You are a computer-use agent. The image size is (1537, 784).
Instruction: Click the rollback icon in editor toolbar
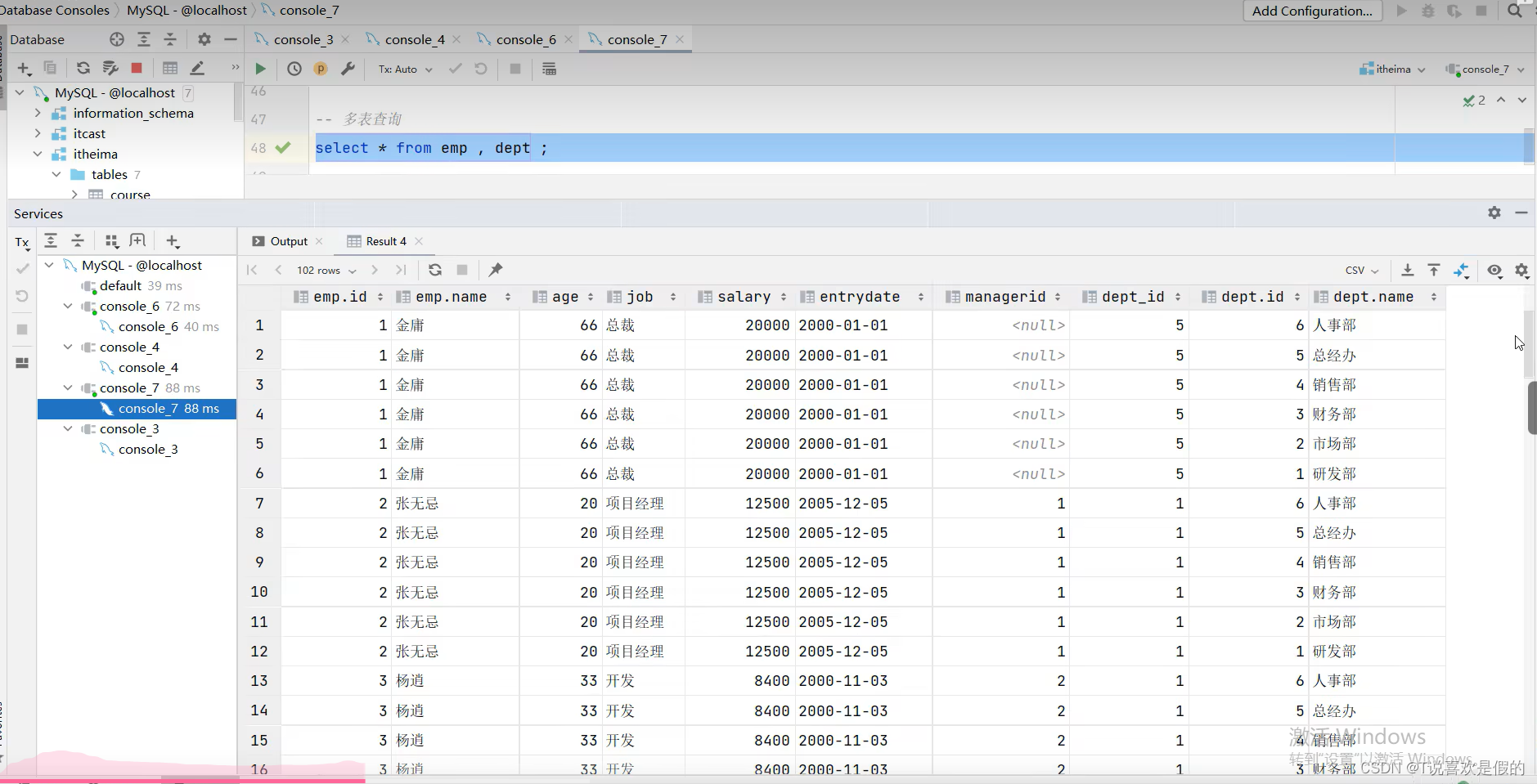tap(481, 69)
